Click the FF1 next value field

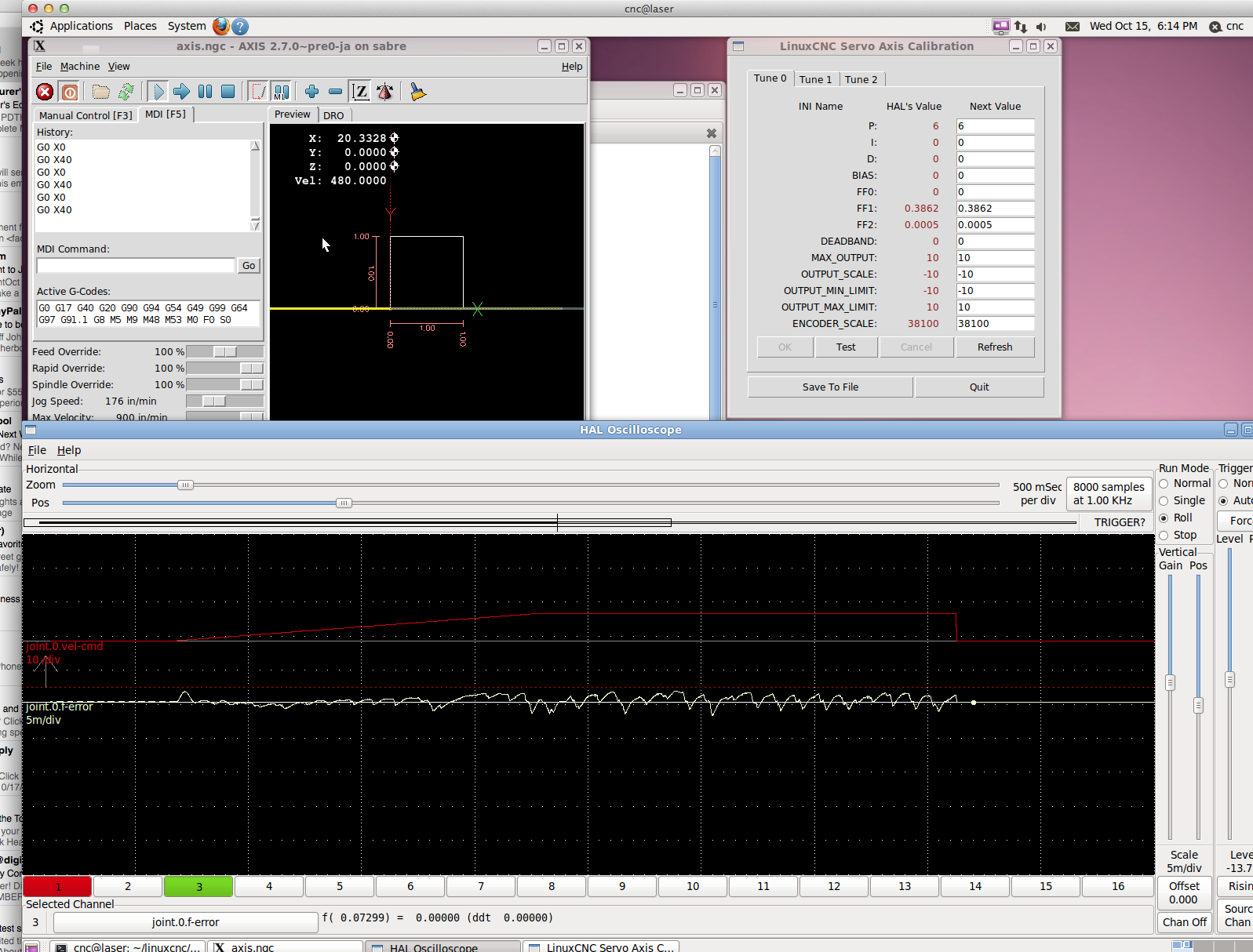point(995,209)
